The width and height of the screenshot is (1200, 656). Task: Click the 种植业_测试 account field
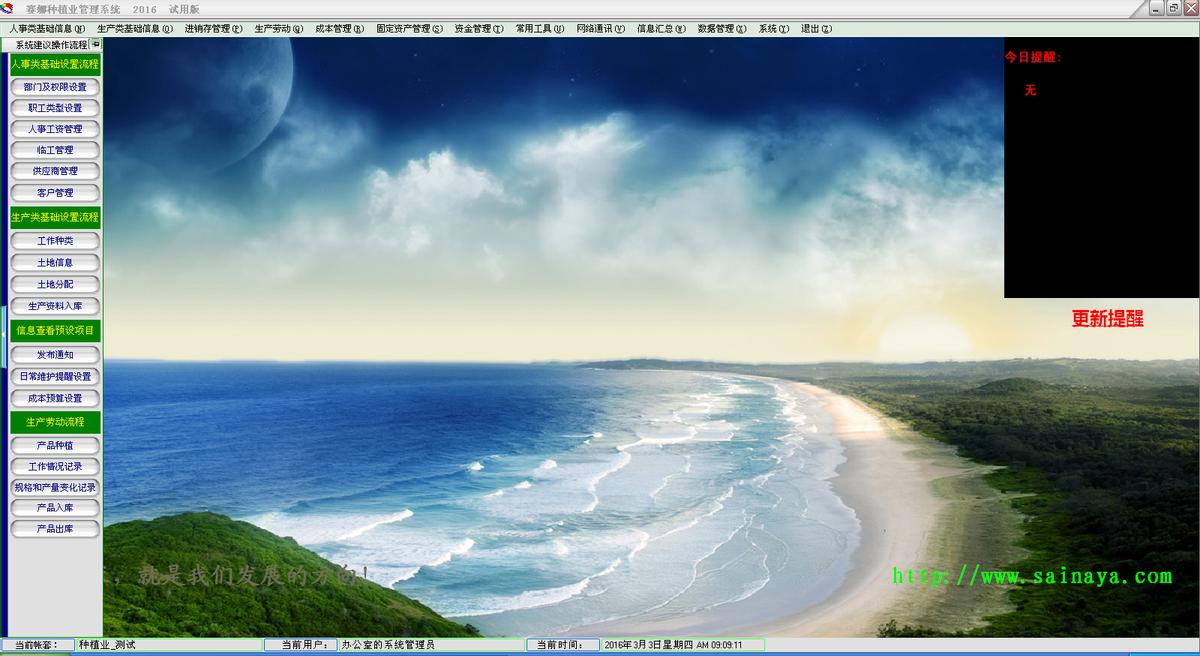(168, 645)
